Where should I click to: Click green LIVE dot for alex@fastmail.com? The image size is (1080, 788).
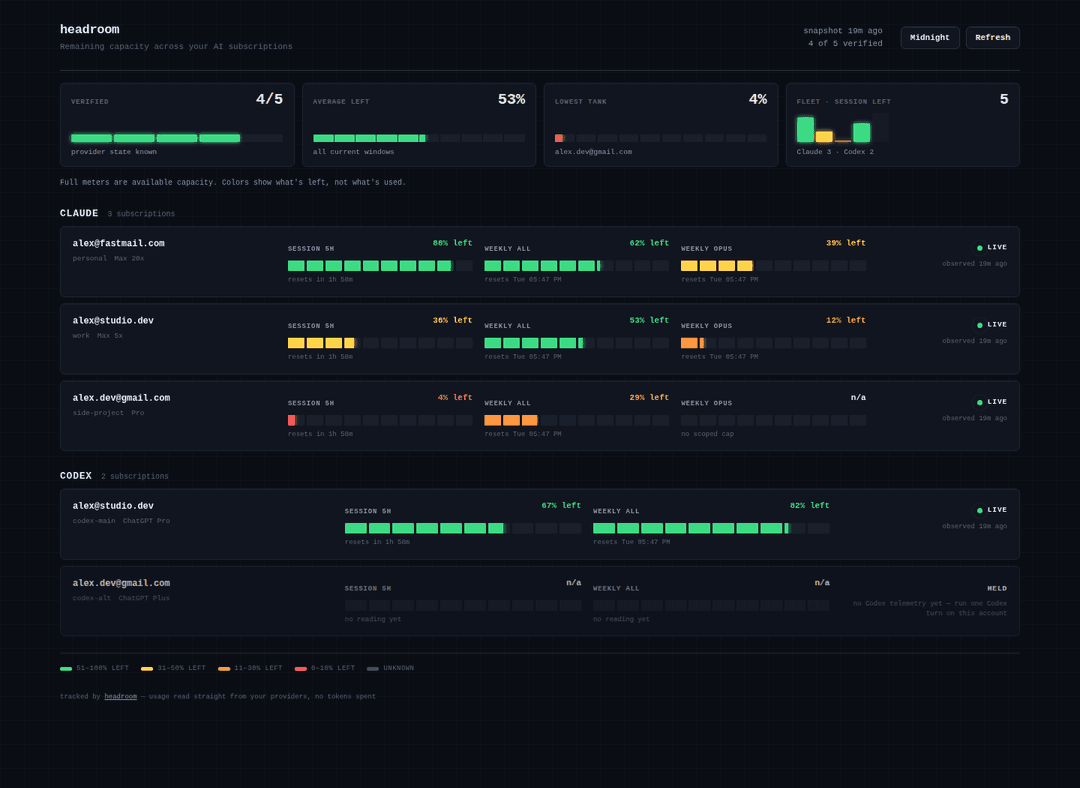(x=979, y=248)
